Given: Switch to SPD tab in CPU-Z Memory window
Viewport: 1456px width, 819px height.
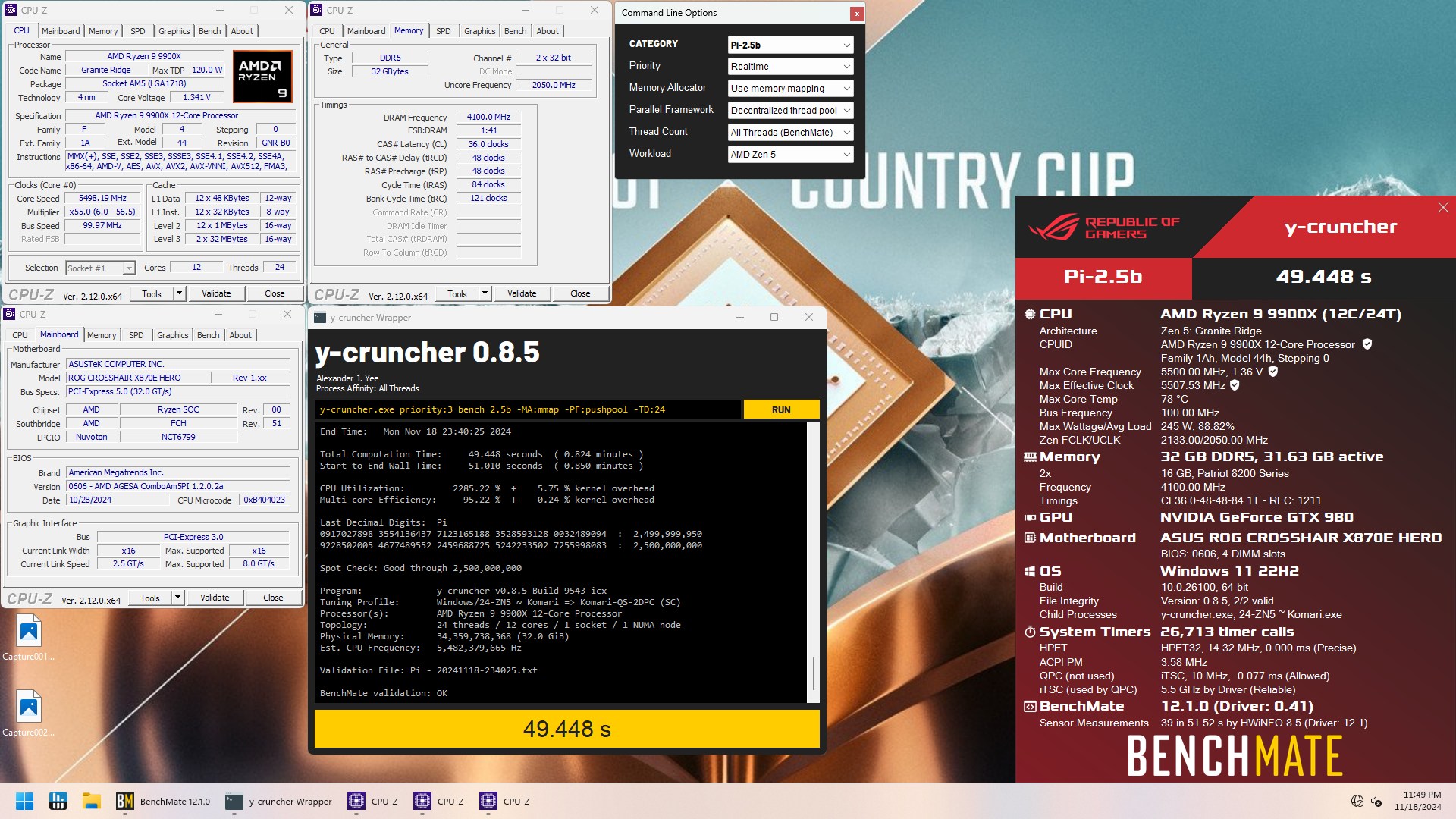Looking at the screenshot, I should [444, 31].
